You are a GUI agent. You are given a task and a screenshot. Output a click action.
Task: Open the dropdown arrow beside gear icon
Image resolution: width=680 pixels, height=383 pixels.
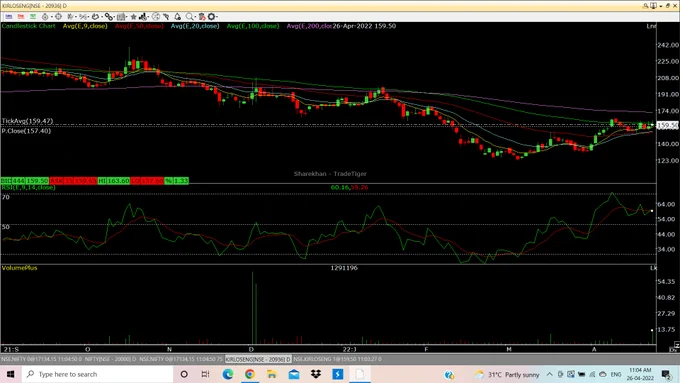coord(216,16)
